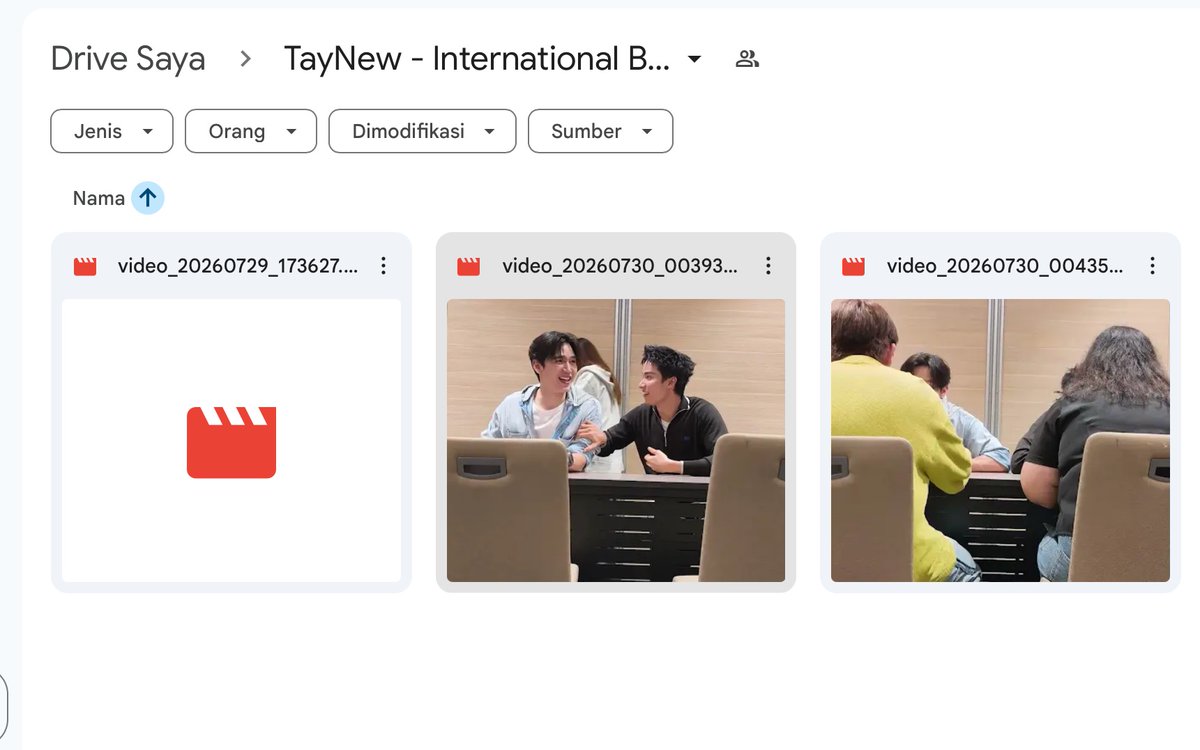Open more actions for video_20260730_00393
The height and width of the screenshot is (750, 1200).
tap(768, 266)
